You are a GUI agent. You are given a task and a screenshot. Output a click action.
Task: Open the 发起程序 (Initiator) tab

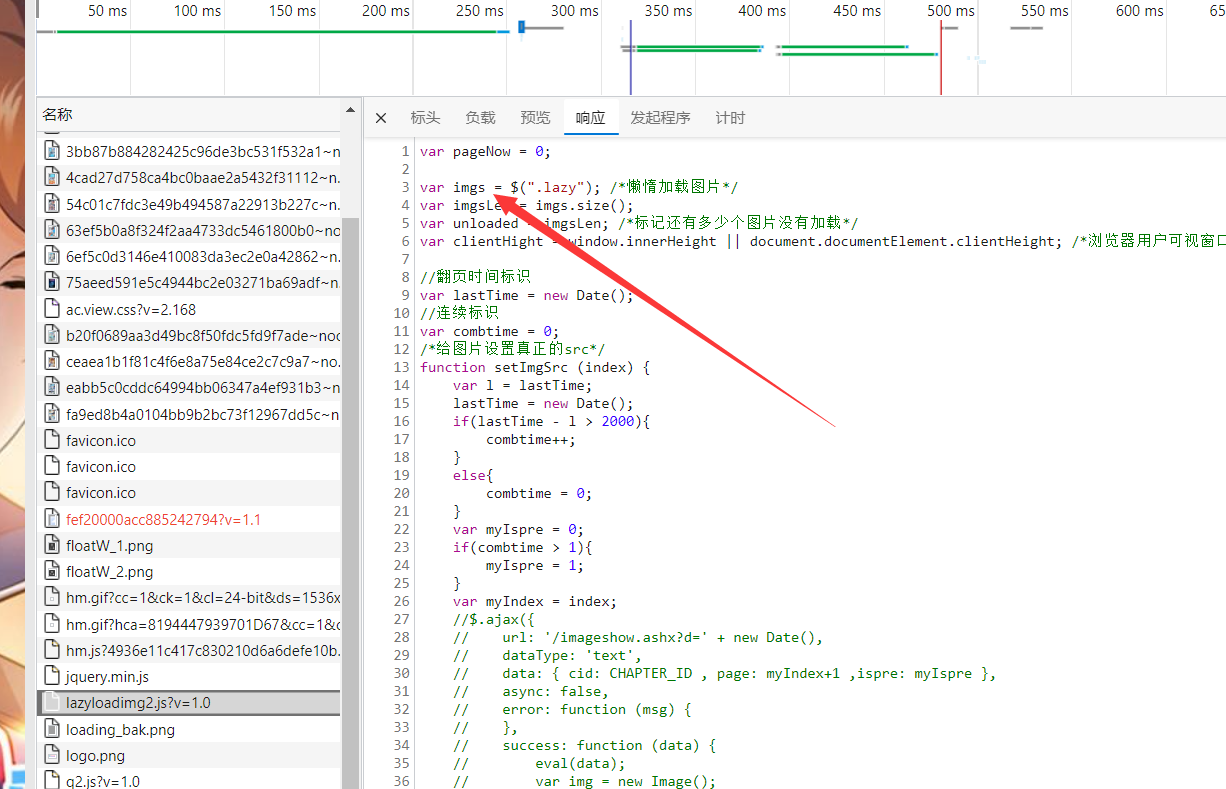(660, 117)
